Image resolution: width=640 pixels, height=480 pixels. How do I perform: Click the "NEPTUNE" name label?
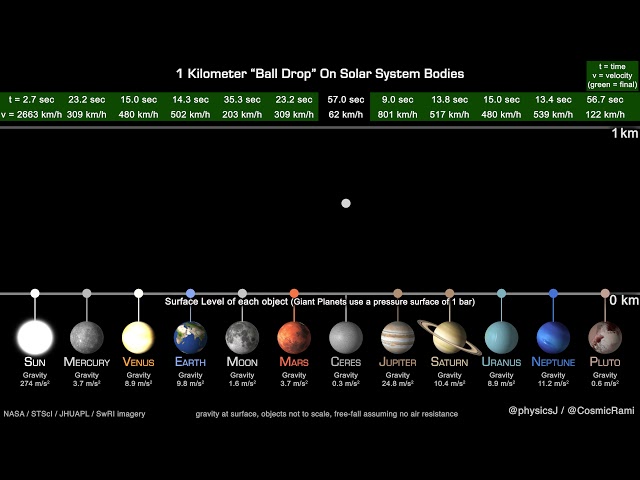(x=553, y=362)
